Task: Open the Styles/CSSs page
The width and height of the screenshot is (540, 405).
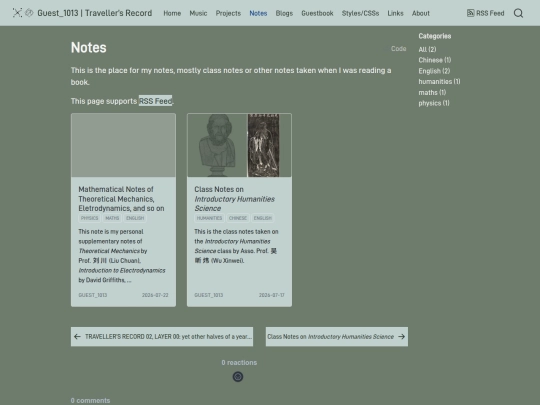Action: tap(360, 13)
